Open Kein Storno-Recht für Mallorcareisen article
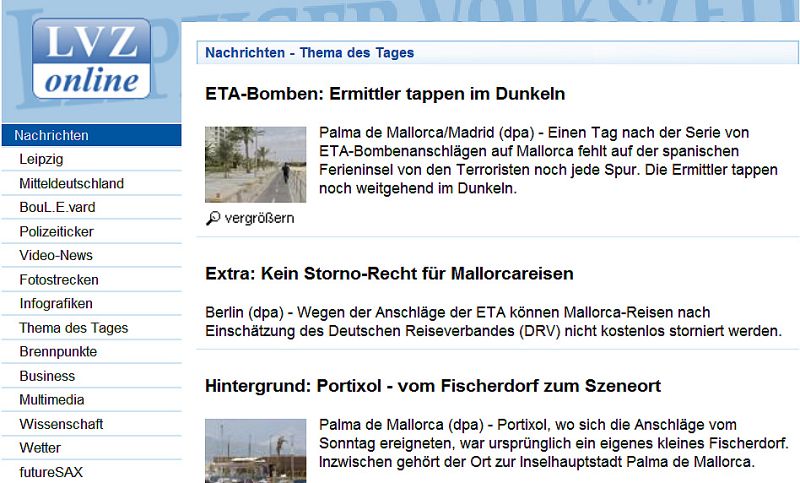This screenshot has height=483, width=800. tap(389, 273)
